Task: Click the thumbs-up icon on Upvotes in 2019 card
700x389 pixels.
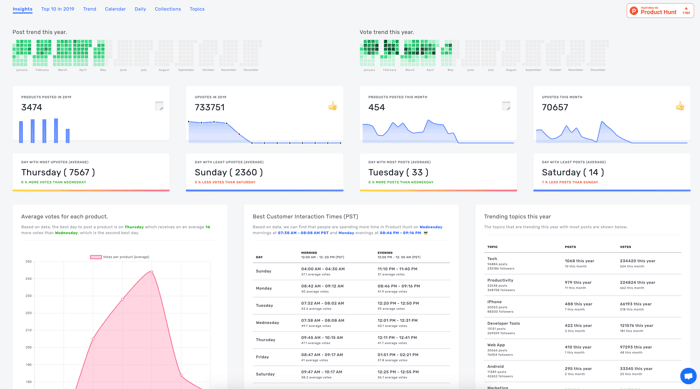Action: (333, 106)
